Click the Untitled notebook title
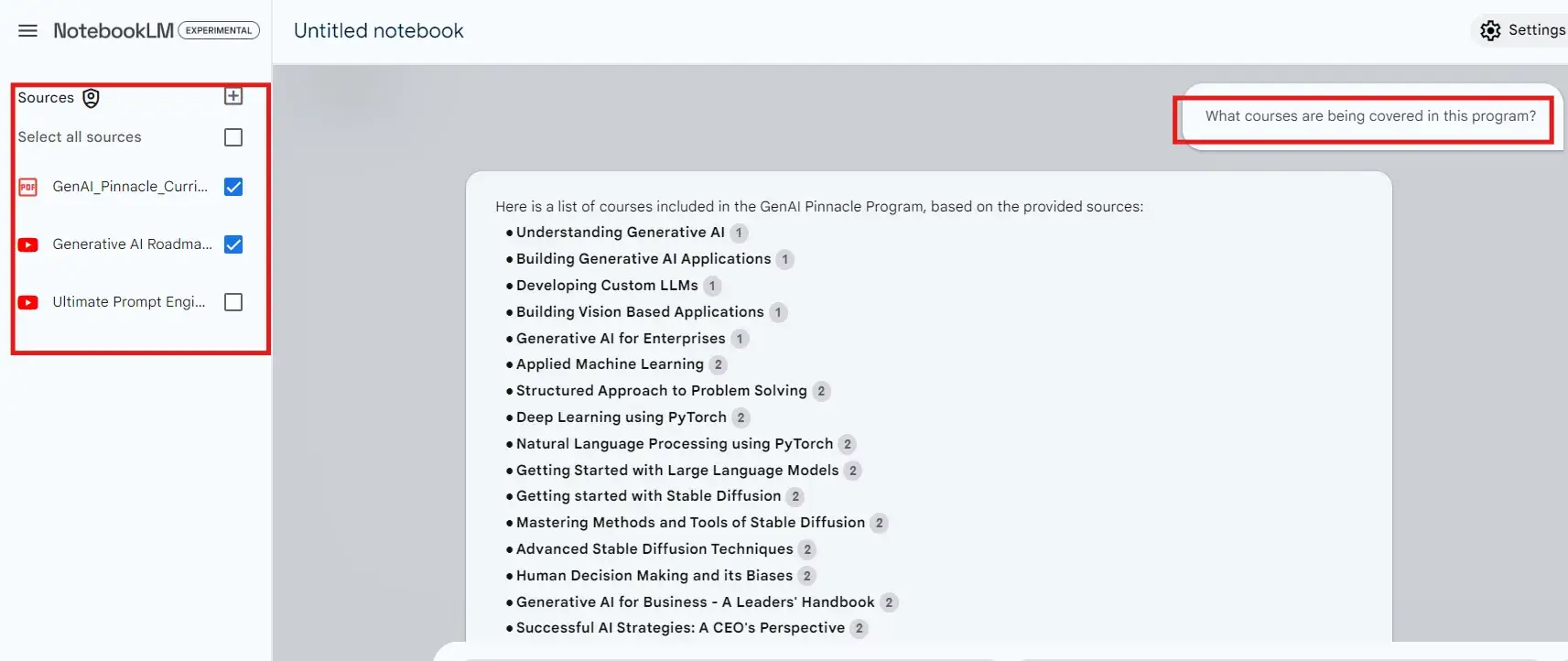 click(x=378, y=31)
